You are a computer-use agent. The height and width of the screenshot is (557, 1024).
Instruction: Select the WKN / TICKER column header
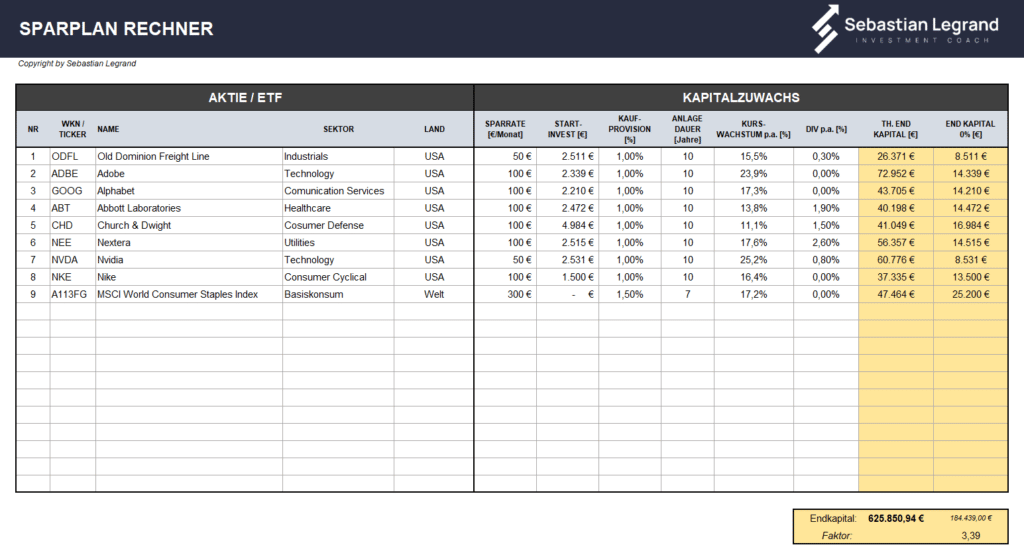point(72,129)
